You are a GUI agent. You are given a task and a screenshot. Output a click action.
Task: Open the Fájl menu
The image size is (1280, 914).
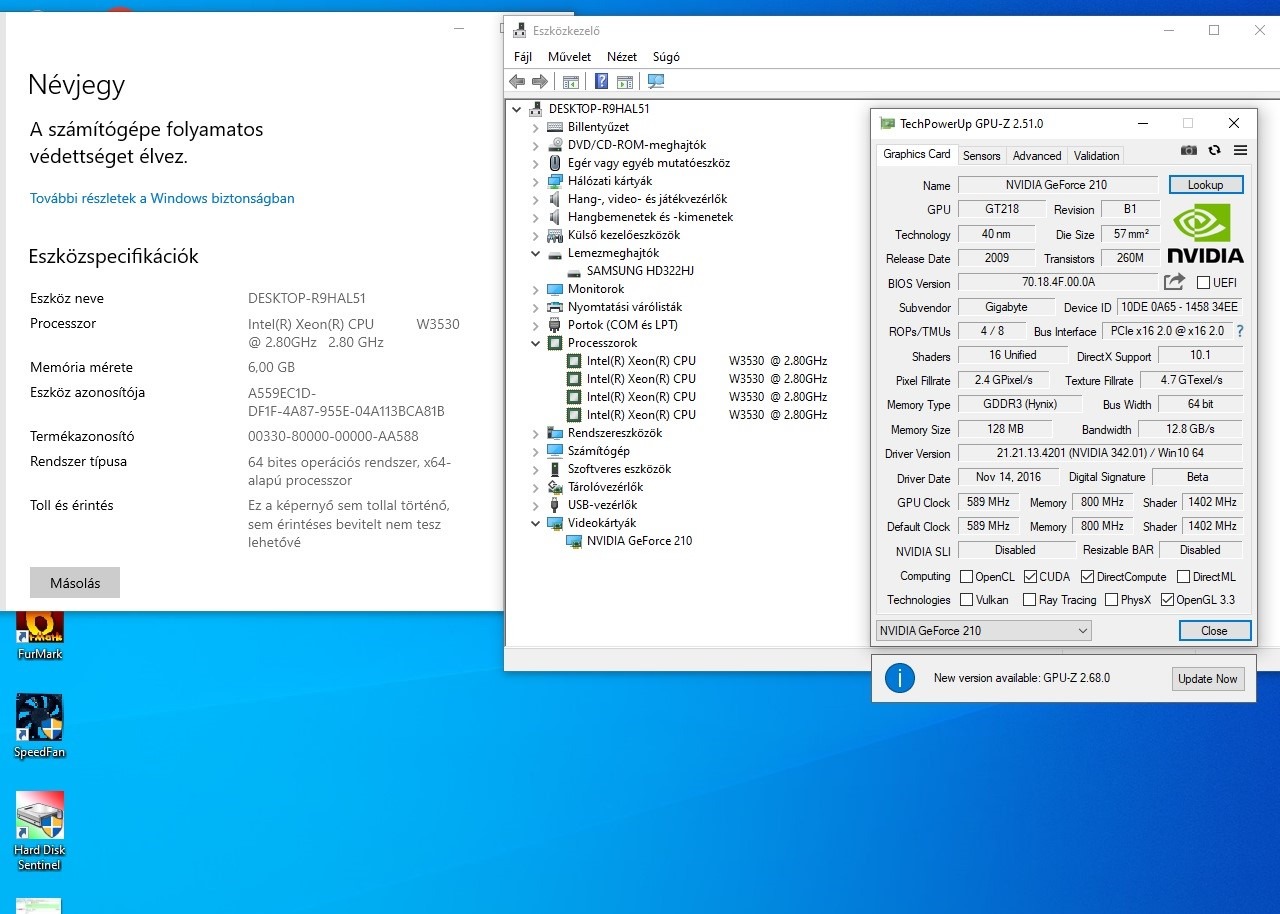[523, 57]
